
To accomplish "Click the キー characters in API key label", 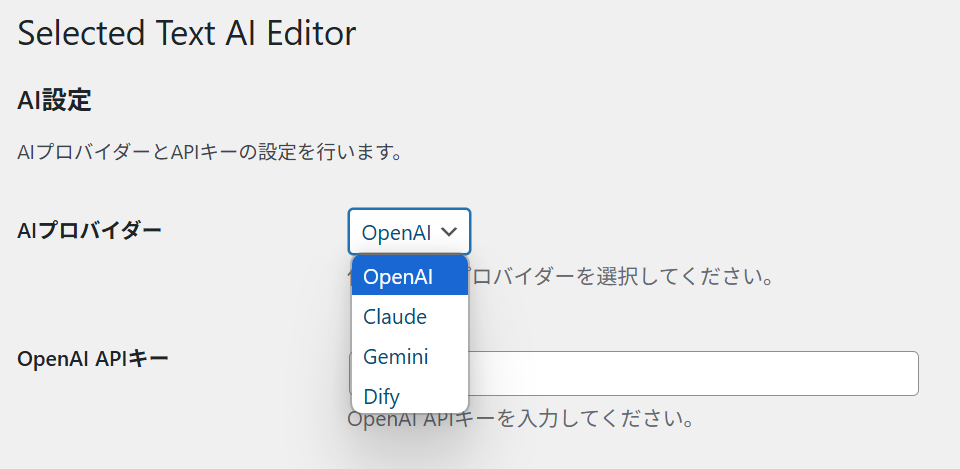I will coord(150,358).
